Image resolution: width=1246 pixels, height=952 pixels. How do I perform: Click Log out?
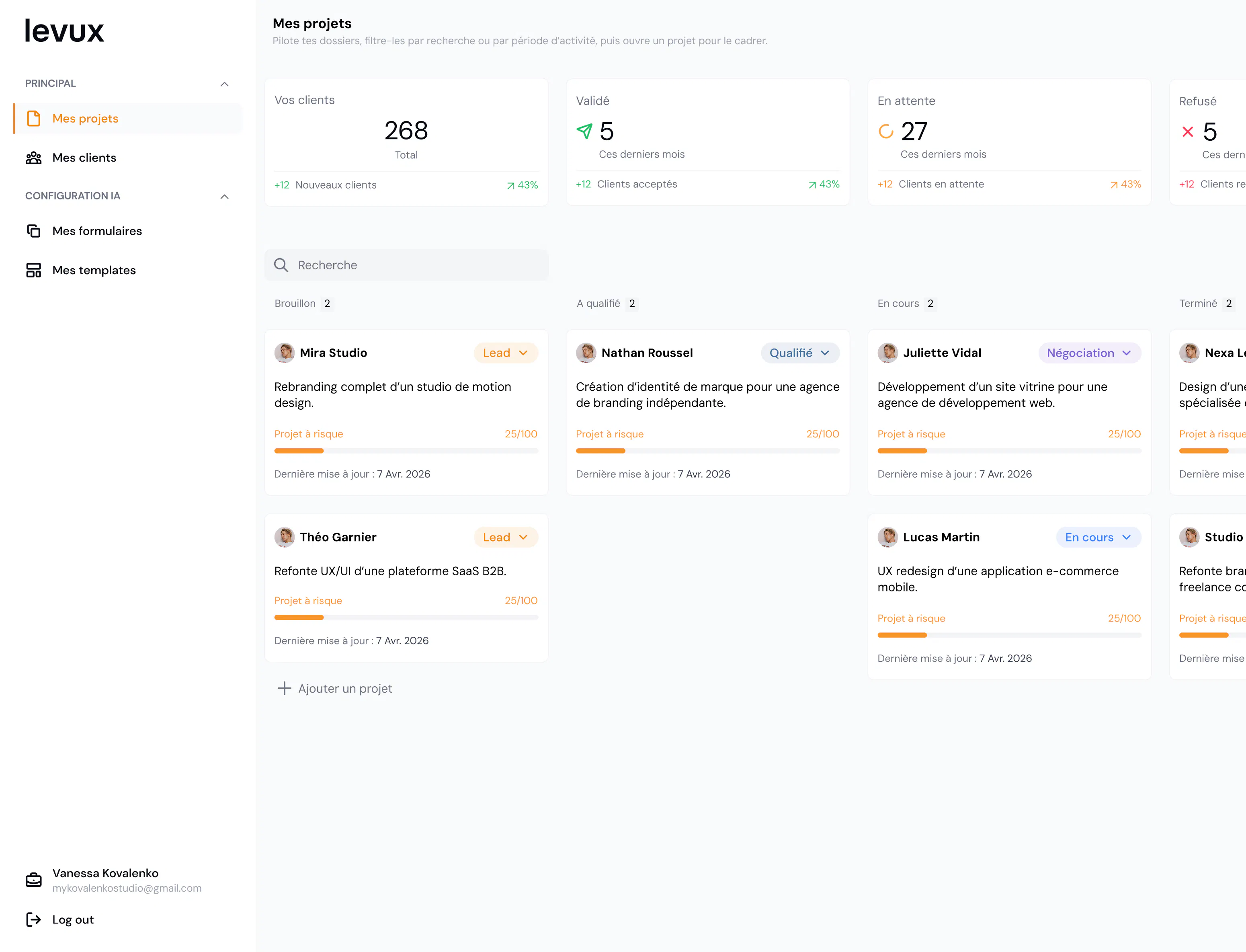click(60, 919)
